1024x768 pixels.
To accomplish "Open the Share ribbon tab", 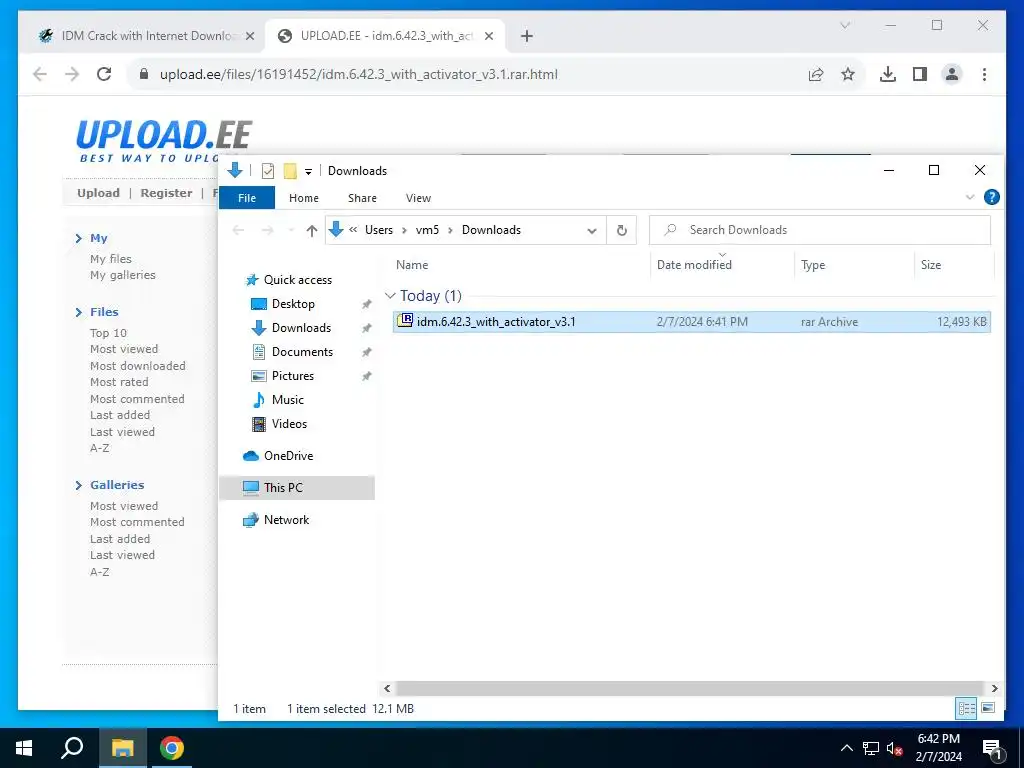I will [362, 198].
